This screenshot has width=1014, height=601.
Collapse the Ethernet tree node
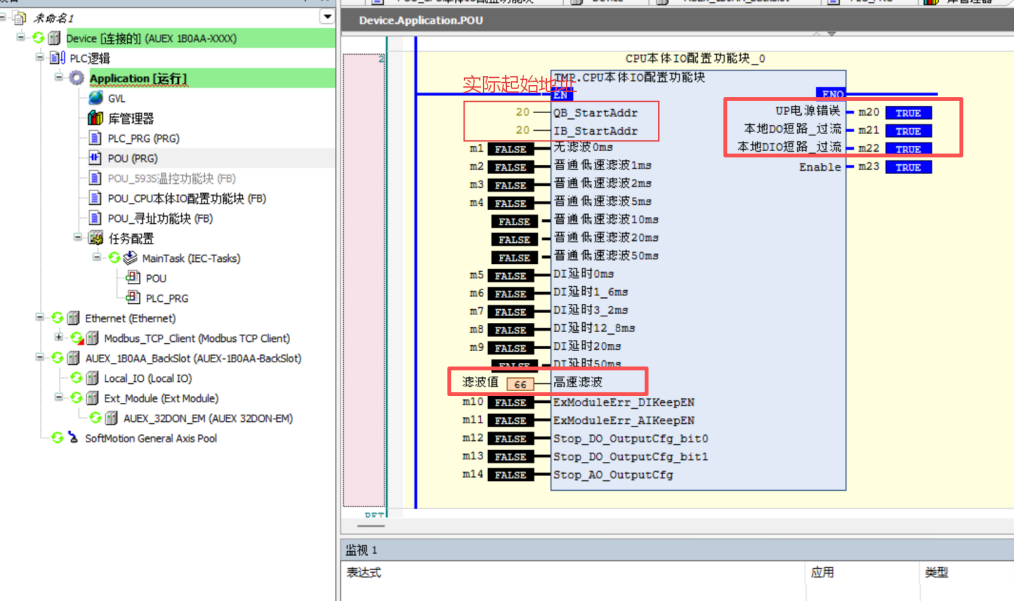(x=40, y=318)
